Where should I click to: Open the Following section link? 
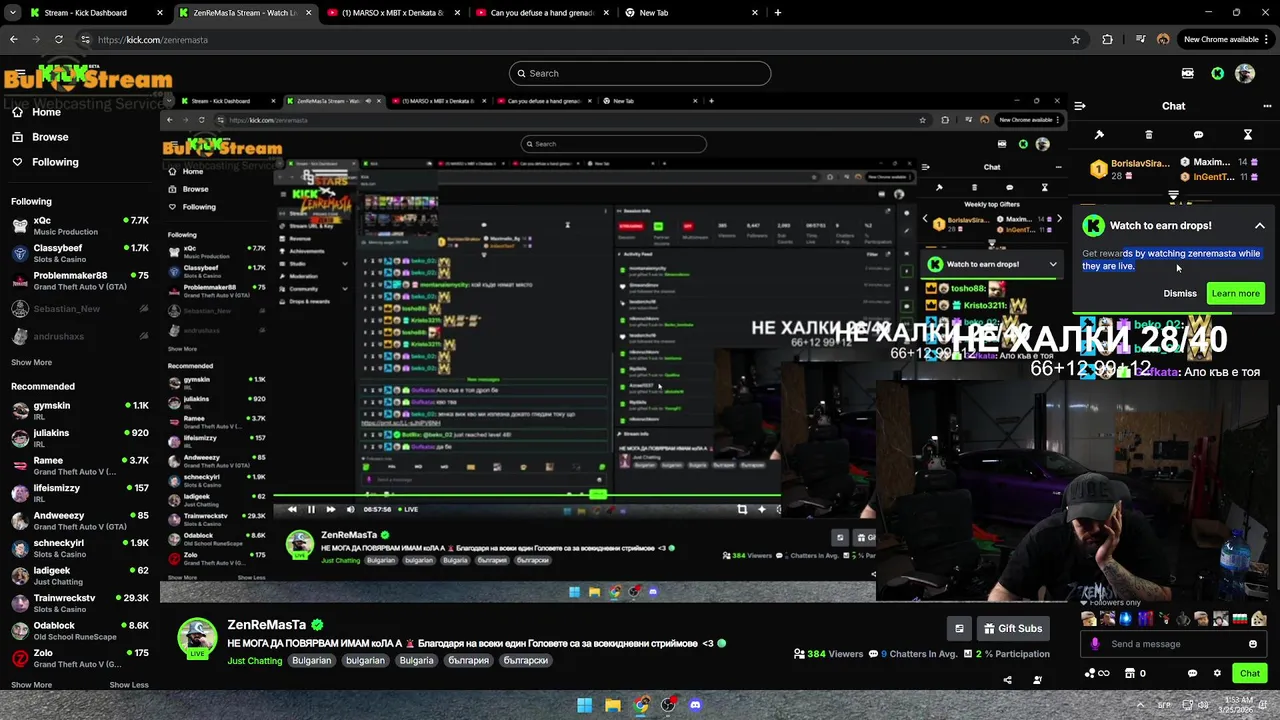(45, 162)
